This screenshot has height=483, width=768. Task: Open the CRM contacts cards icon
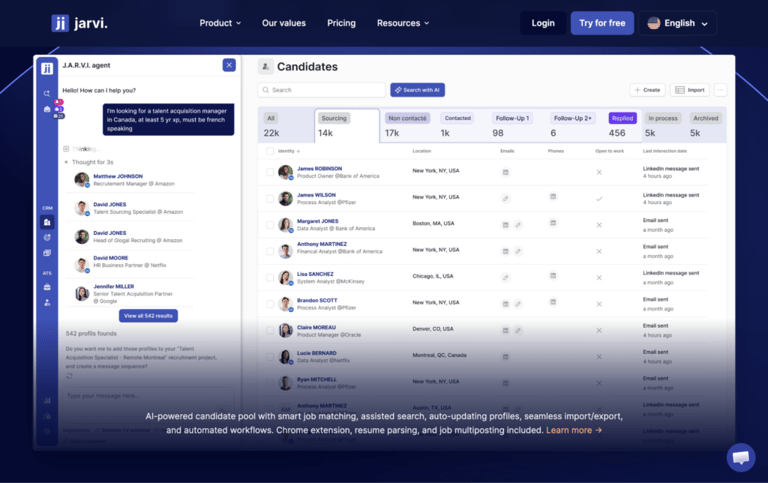coord(47,253)
